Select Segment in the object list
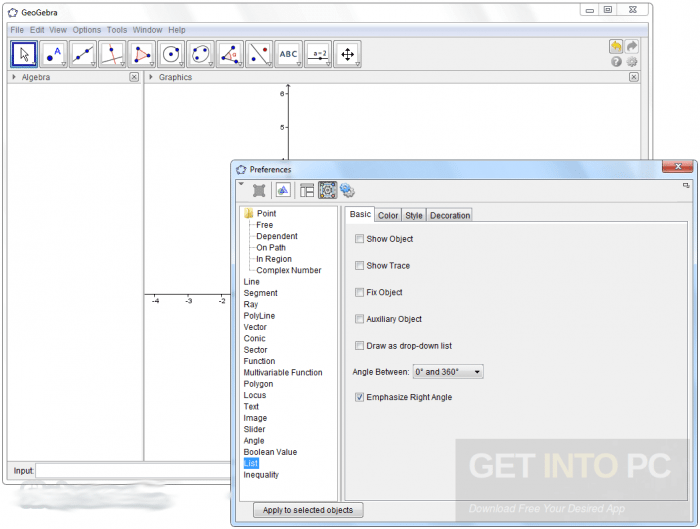The height and width of the screenshot is (529, 700). (261, 293)
